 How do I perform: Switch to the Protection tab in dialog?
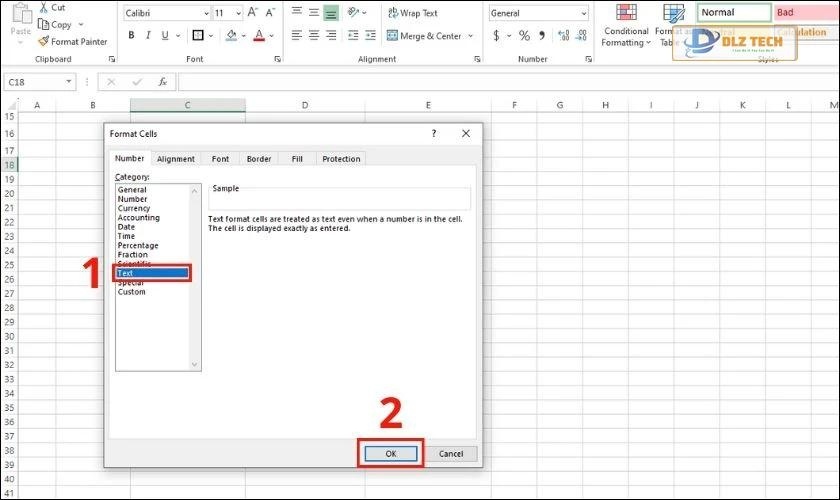(x=341, y=159)
